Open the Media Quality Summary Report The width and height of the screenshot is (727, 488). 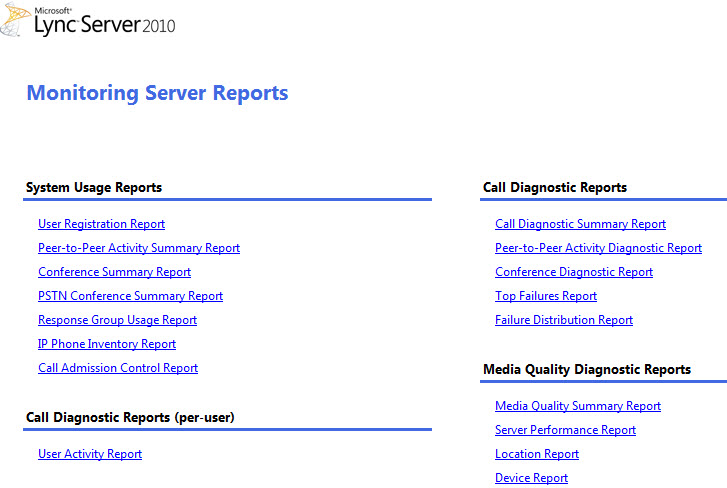(578, 406)
